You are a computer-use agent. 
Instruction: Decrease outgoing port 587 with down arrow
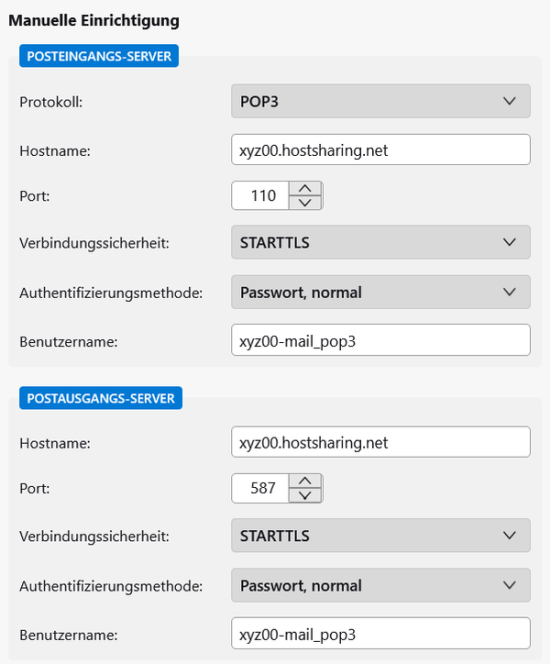pyautogui.click(x=305, y=495)
